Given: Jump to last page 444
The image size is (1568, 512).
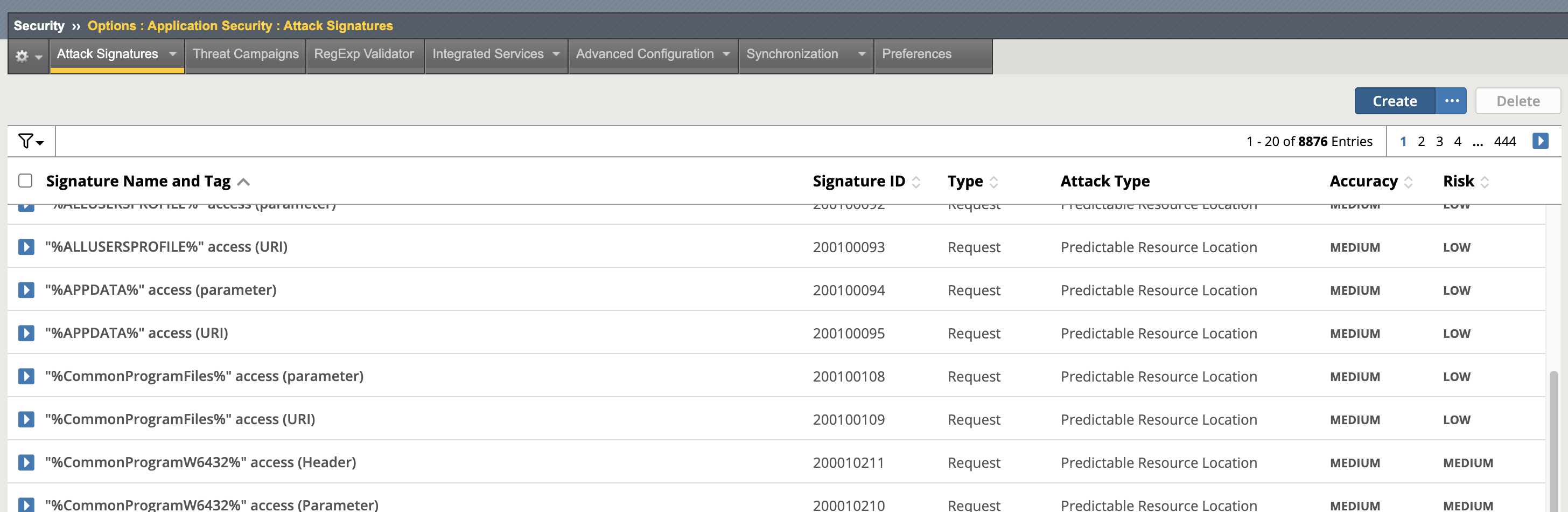Looking at the screenshot, I should tap(1504, 141).
